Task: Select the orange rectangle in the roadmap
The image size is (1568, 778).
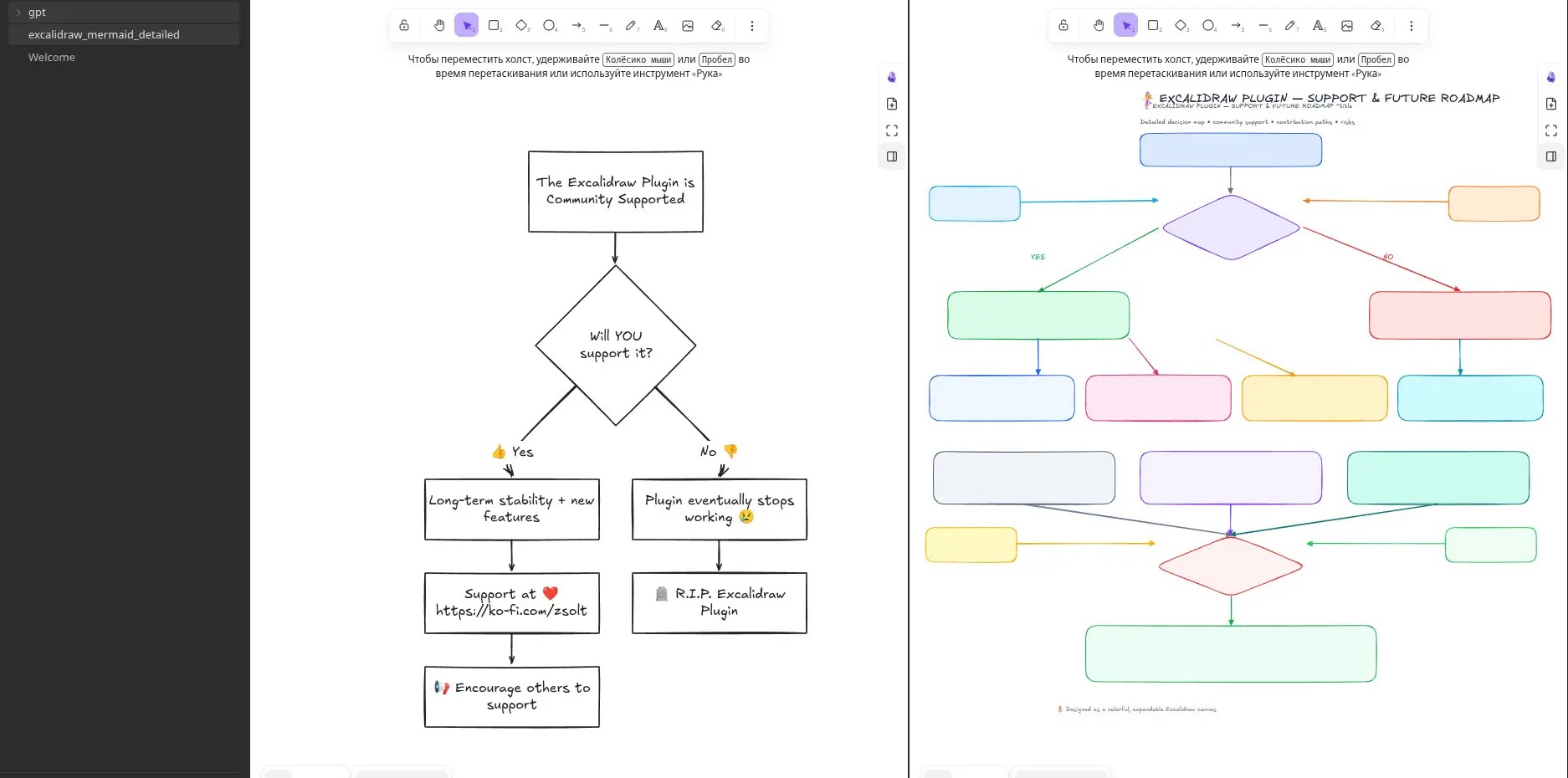Action: pos(1494,203)
